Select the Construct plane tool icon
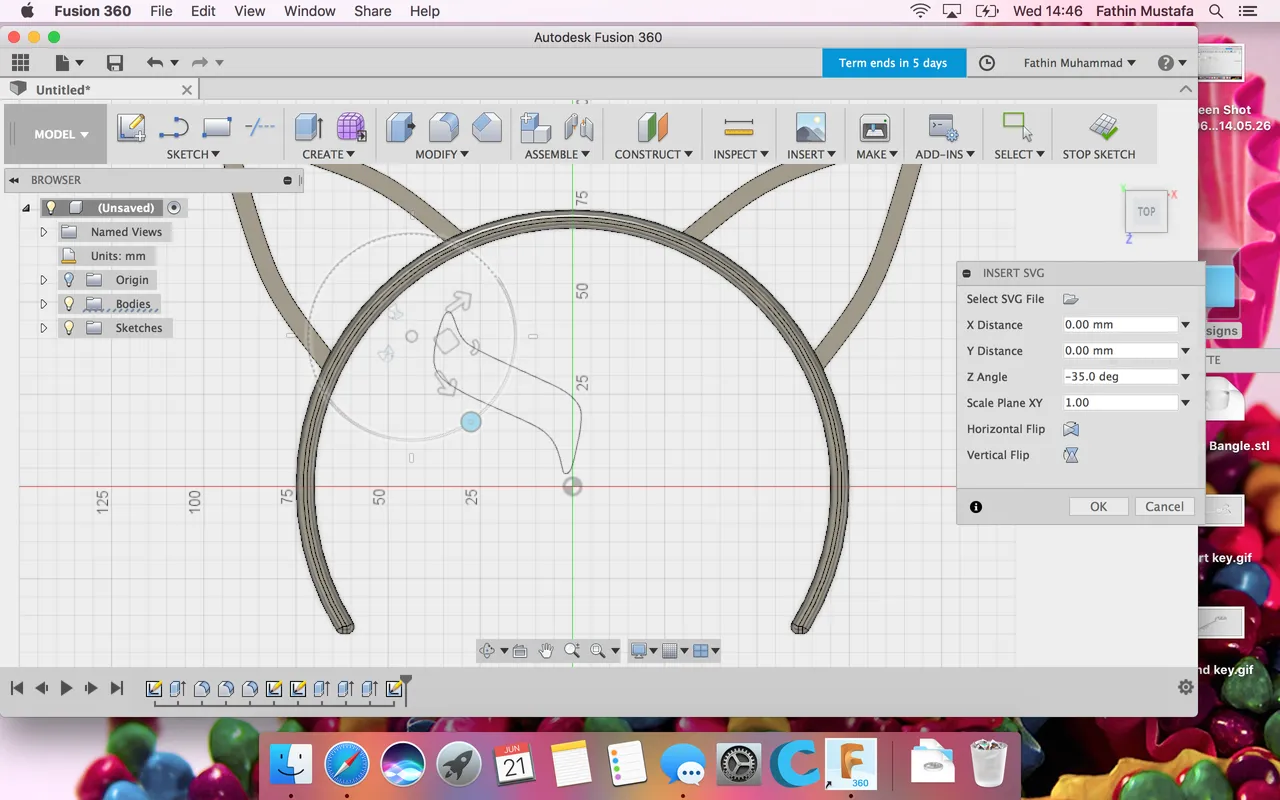The height and width of the screenshot is (800, 1280). (653, 128)
